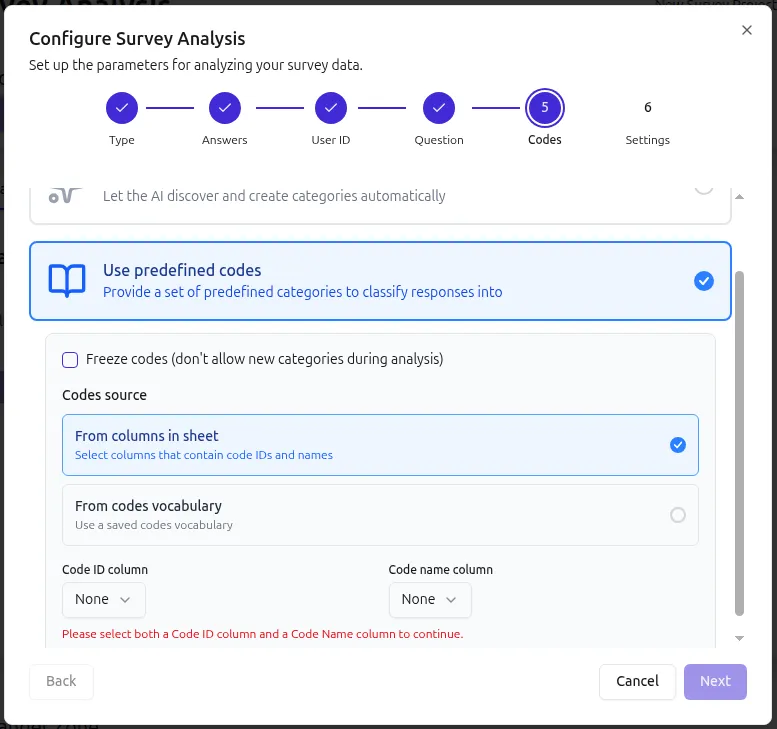Click the Cancel button
This screenshot has width=777, height=729.
coord(637,681)
